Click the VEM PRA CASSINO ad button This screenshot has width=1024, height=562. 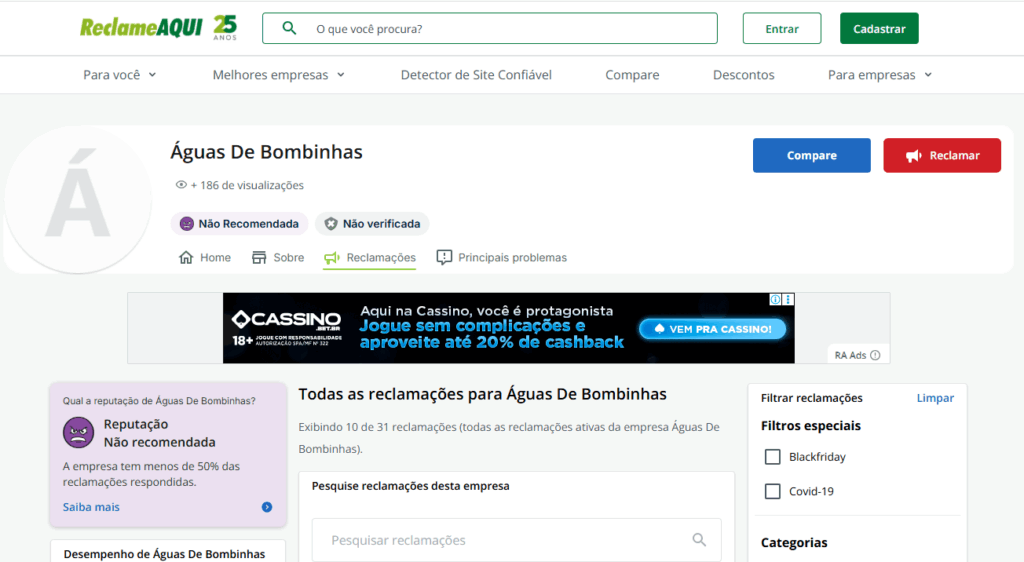click(712, 329)
